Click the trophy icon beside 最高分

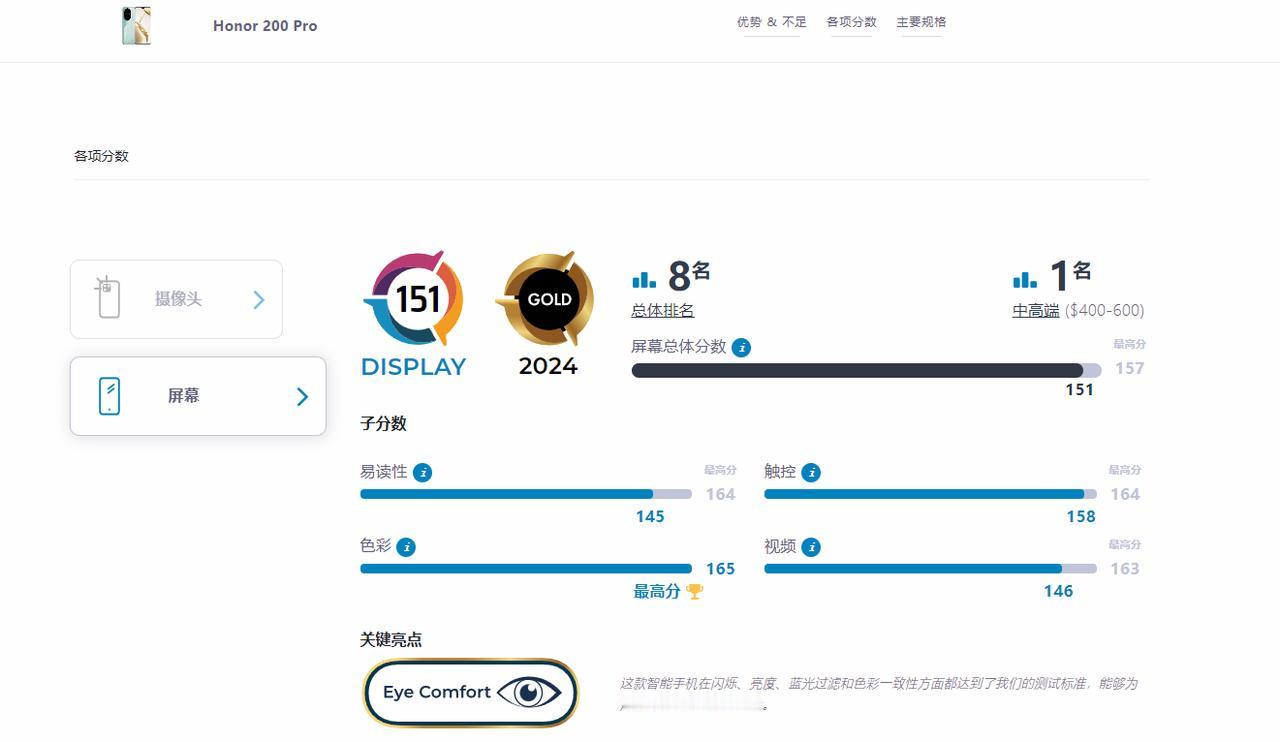click(x=695, y=591)
